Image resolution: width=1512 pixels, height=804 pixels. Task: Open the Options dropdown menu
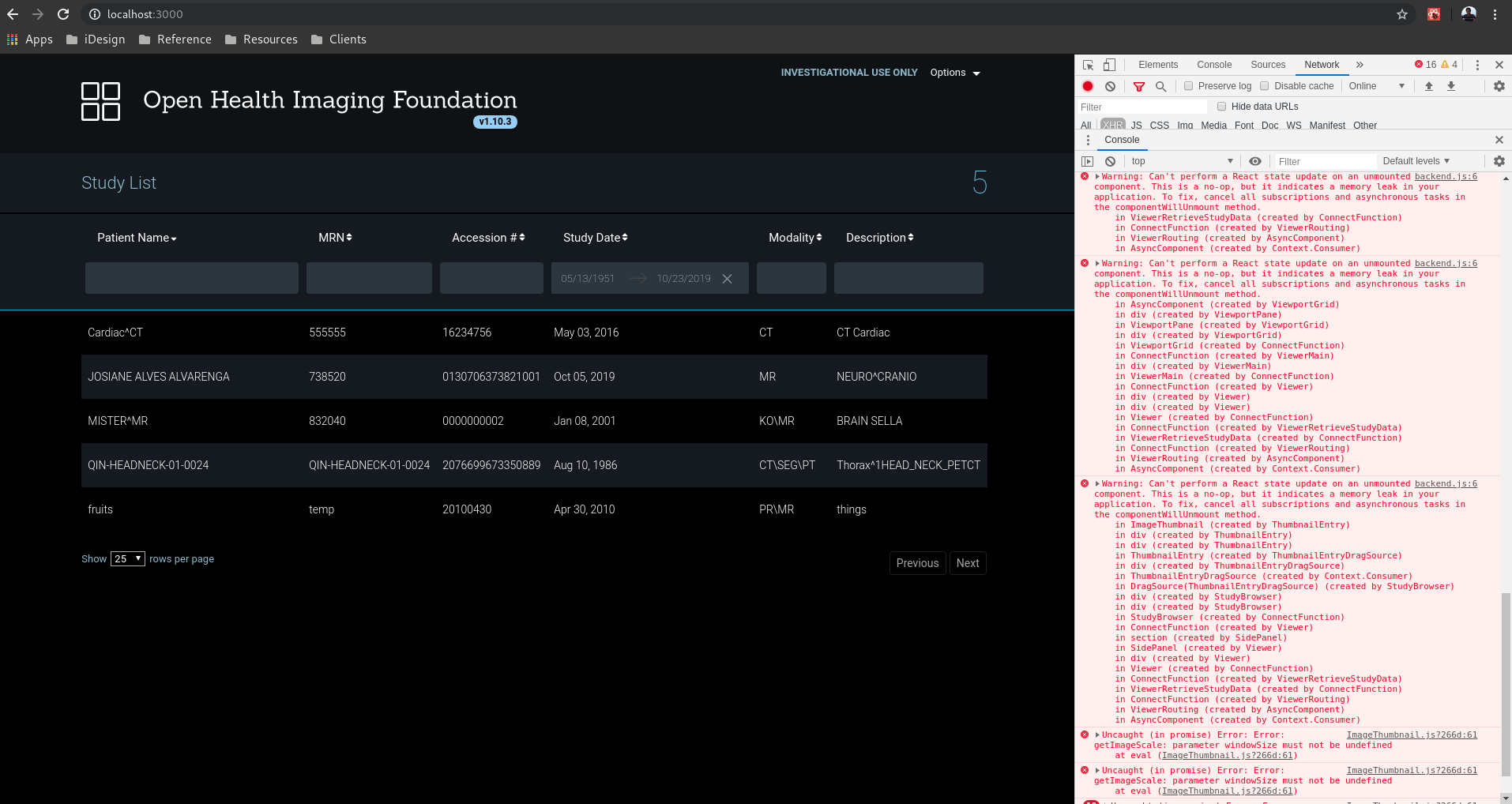(x=955, y=73)
